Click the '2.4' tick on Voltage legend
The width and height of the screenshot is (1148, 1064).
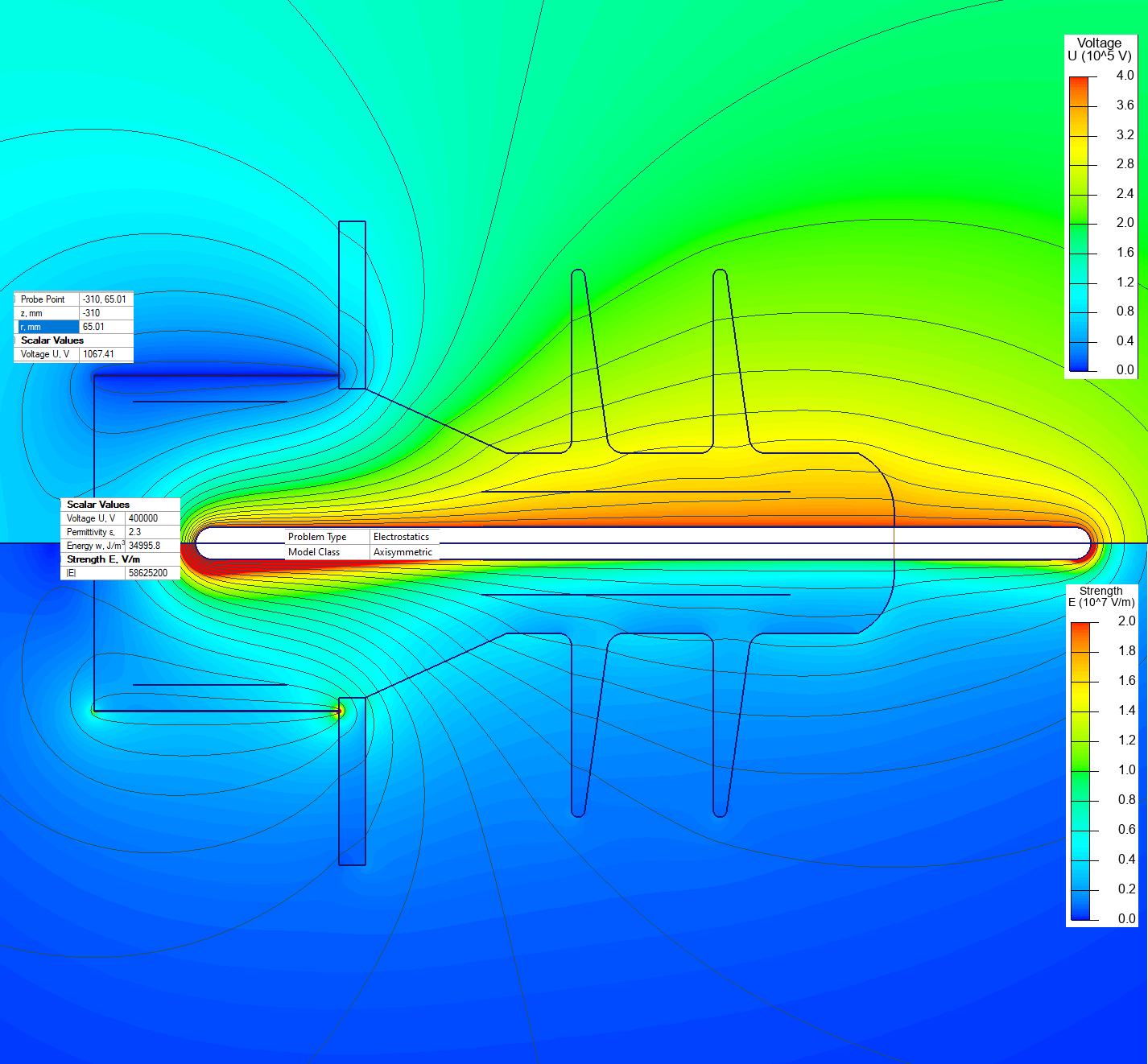(x=1125, y=193)
